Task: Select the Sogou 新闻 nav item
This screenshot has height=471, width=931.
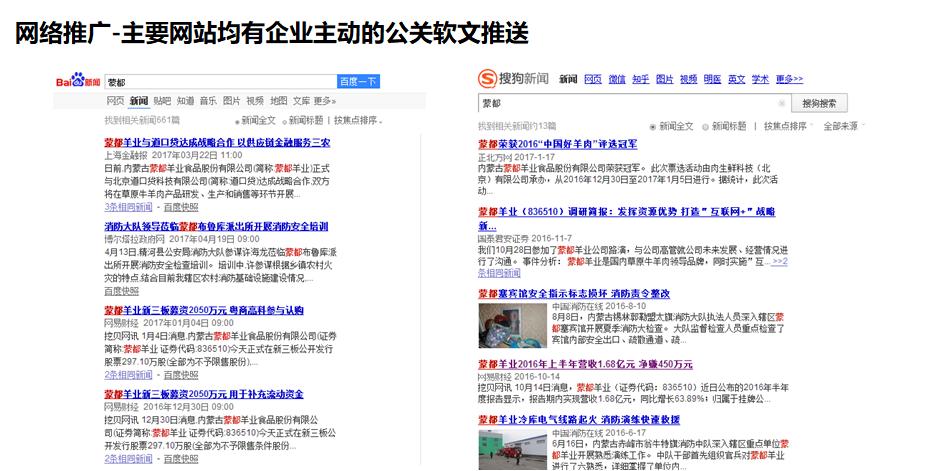Action: [568, 79]
